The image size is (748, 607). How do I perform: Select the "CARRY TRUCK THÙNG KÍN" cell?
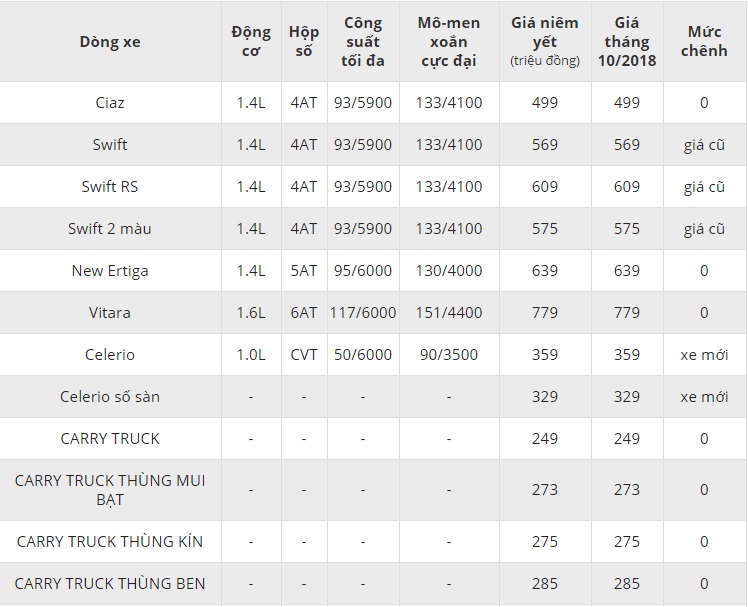coord(110,542)
